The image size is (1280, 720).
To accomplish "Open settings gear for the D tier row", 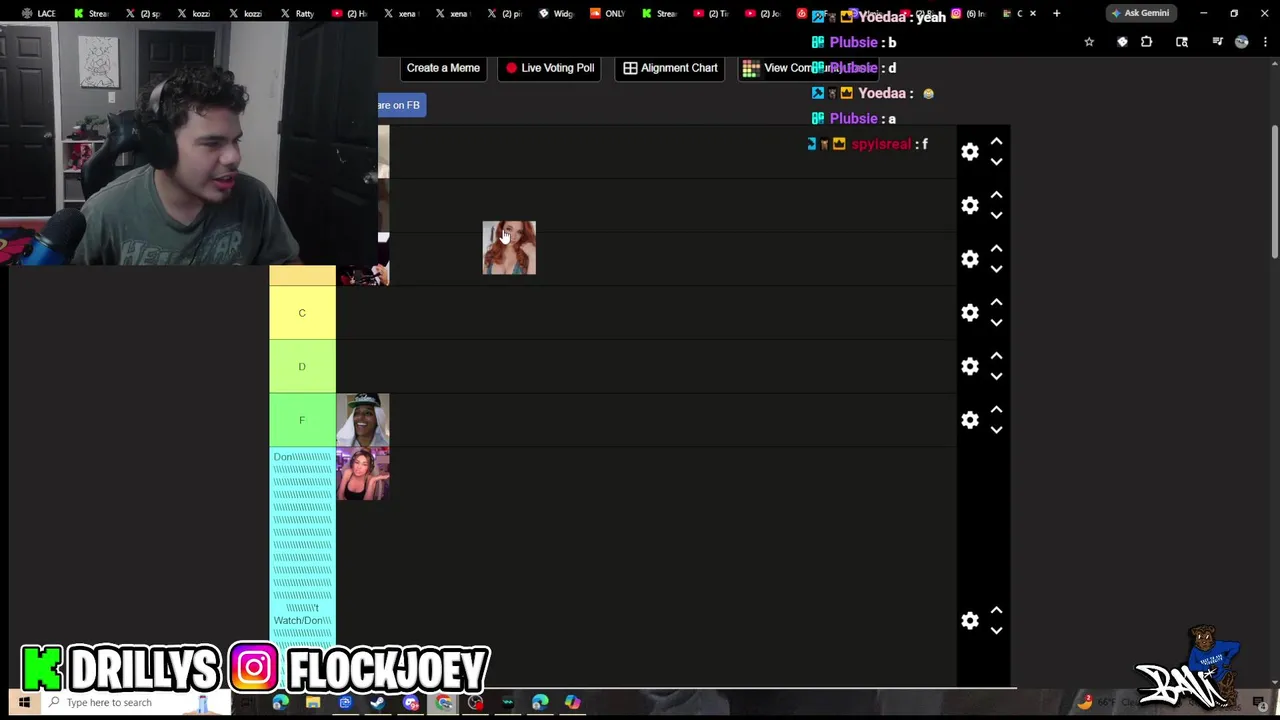I will point(970,367).
